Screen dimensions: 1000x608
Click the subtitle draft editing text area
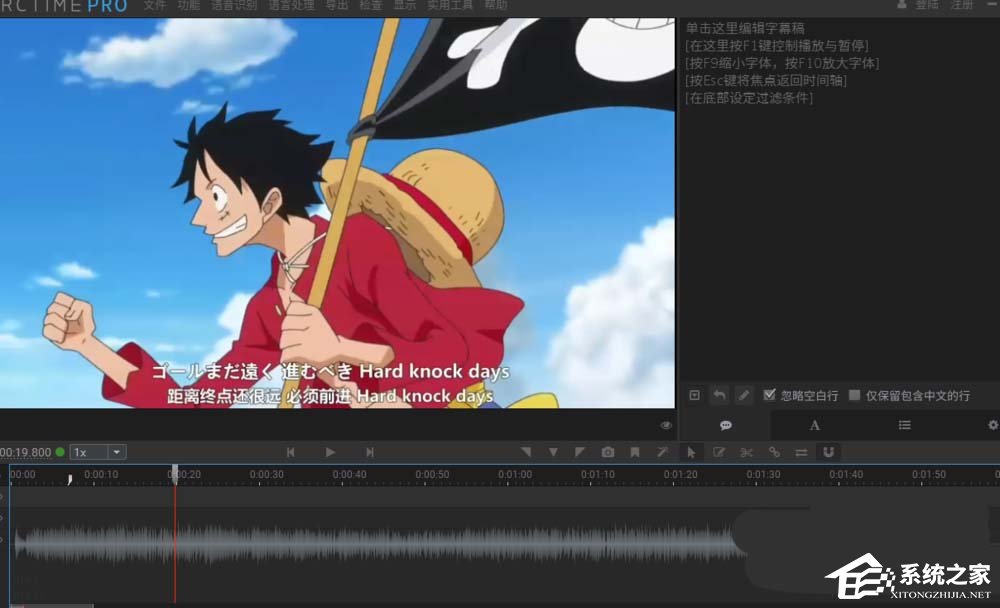coord(839,201)
